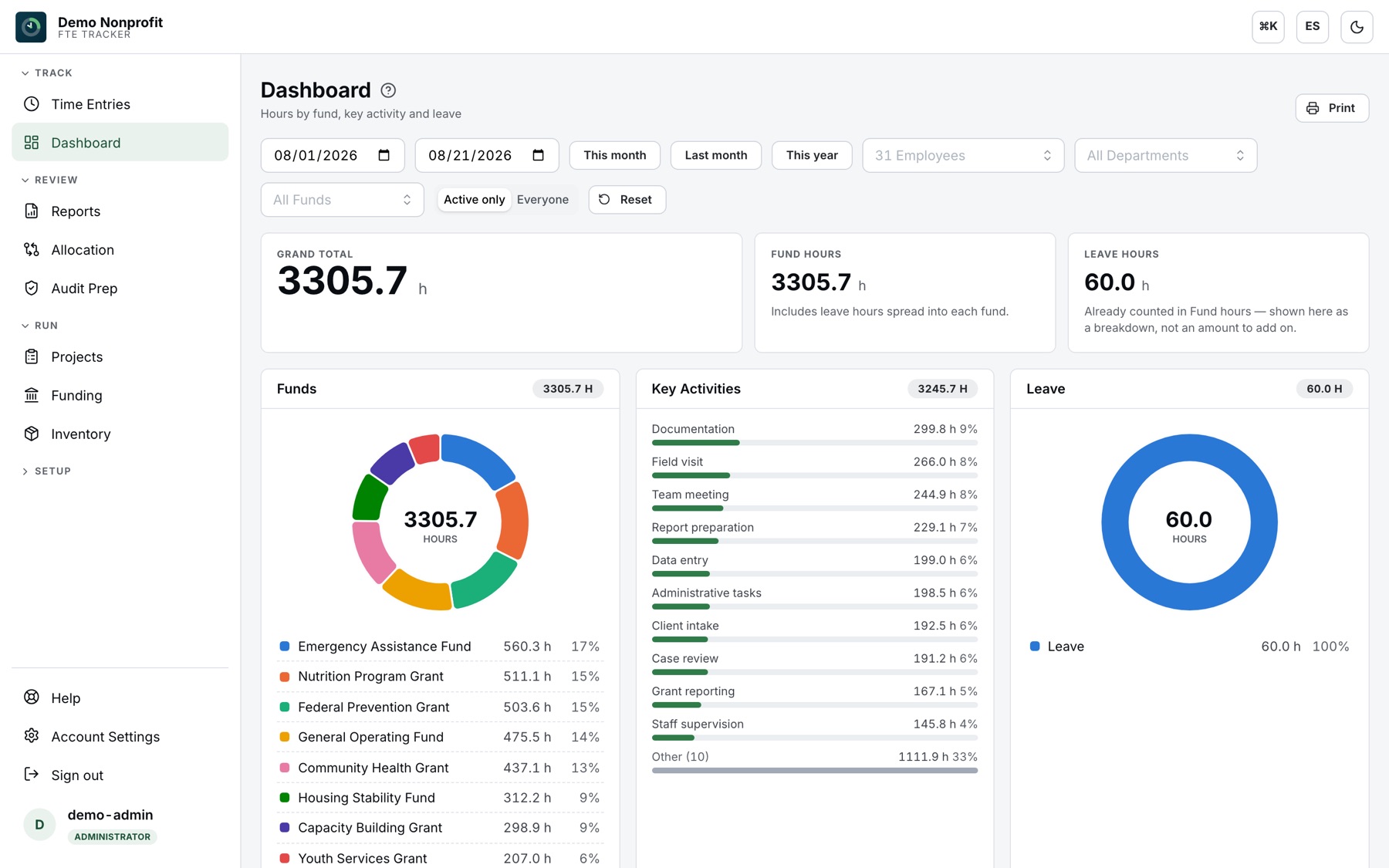1389x868 pixels.
Task: Click Nutrition Program Grant orange swatch
Action: (x=285, y=676)
